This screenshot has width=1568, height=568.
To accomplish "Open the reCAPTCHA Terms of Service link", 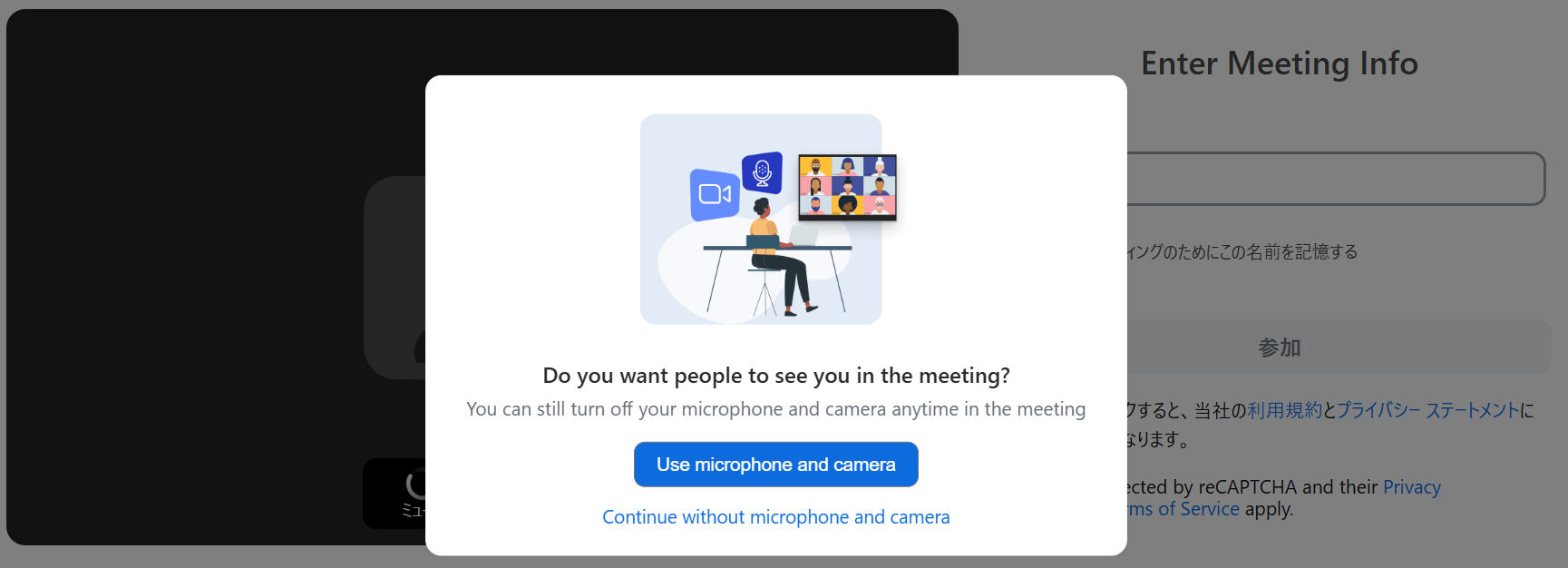I will [1183, 509].
